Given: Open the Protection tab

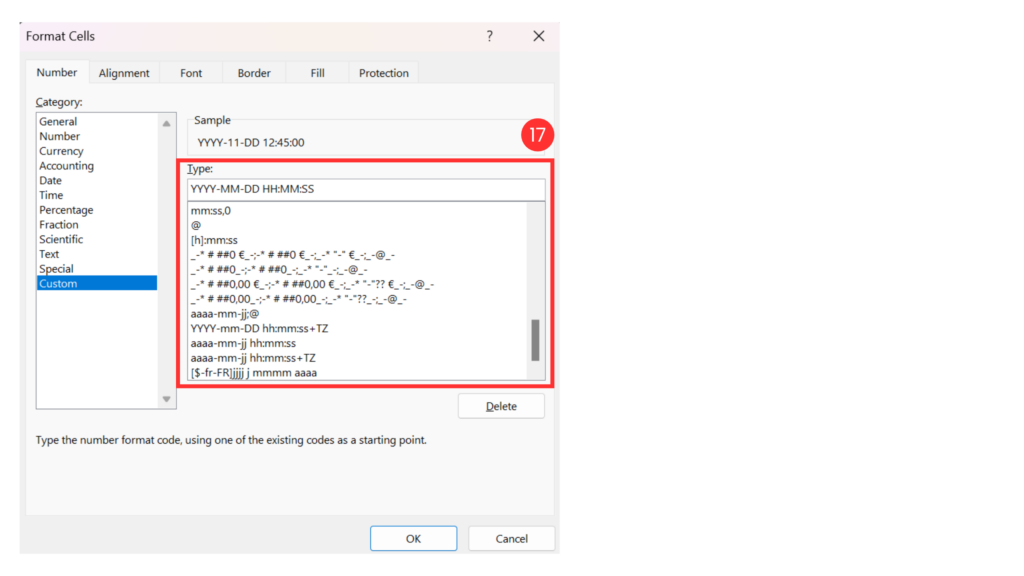Looking at the screenshot, I should click(x=383, y=73).
